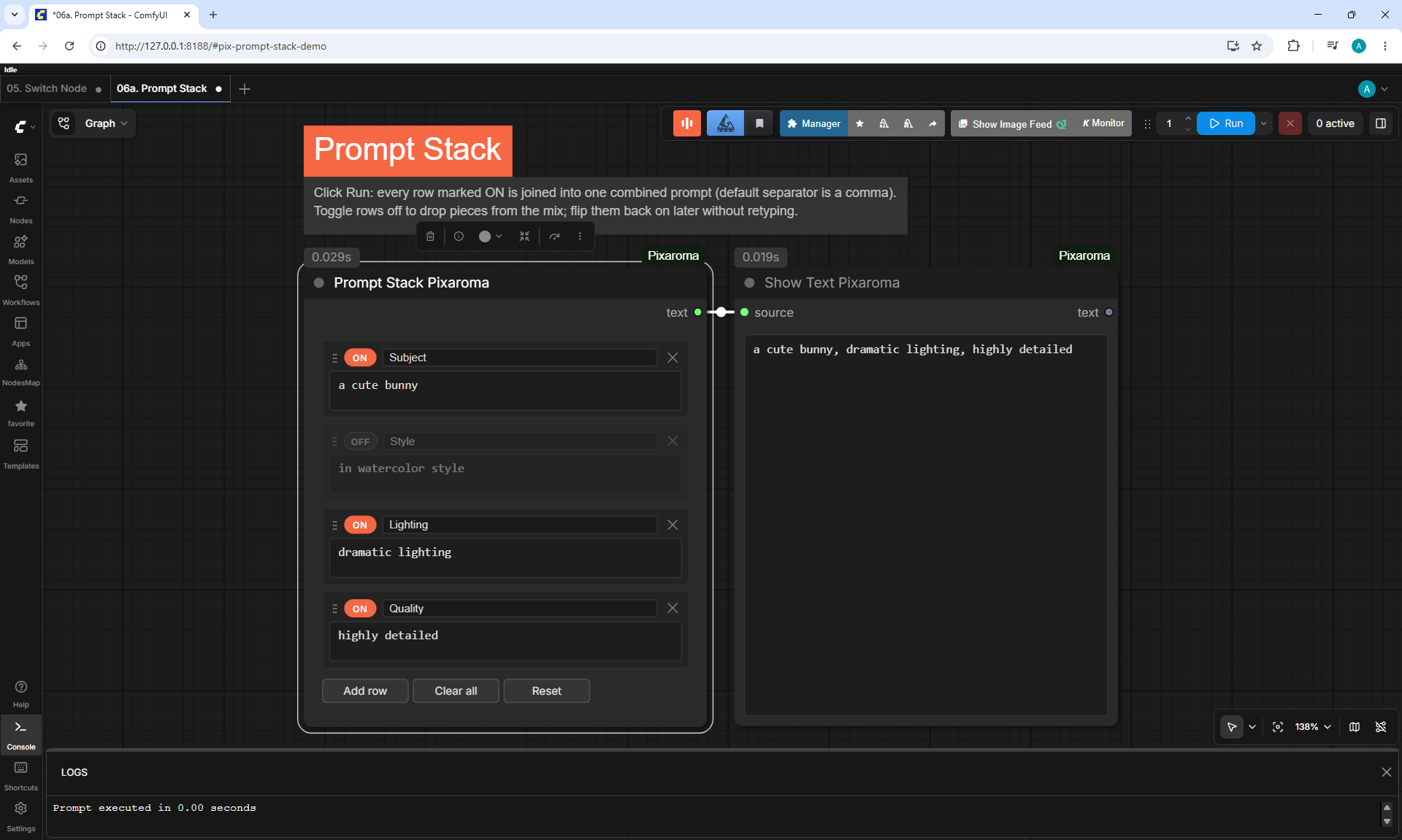Open the NodesMap sidebar panel
The width and height of the screenshot is (1402, 840).
(20, 371)
